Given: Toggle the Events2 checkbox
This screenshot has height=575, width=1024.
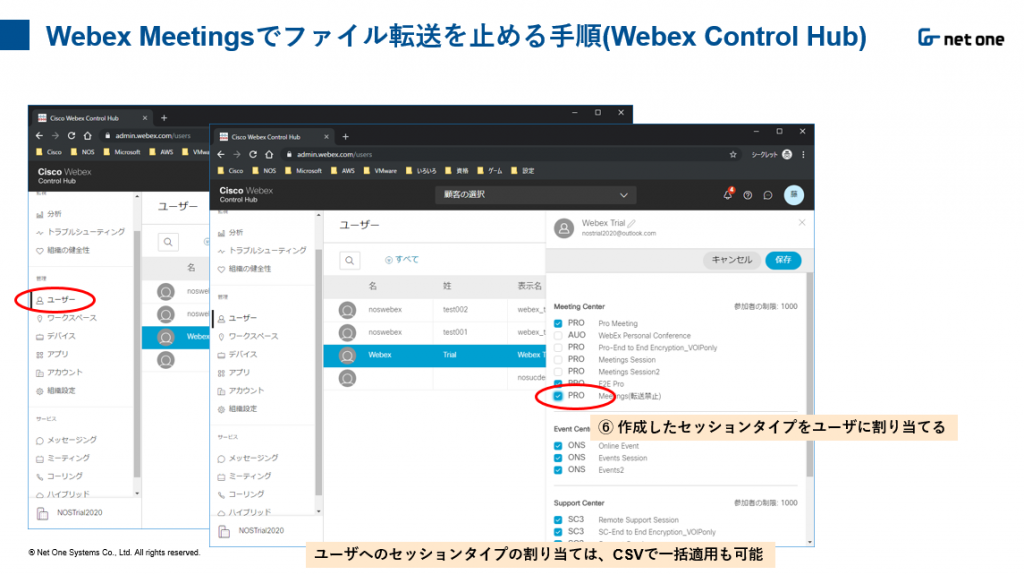Looking at the screenshot, I should (x=558, y=470).
